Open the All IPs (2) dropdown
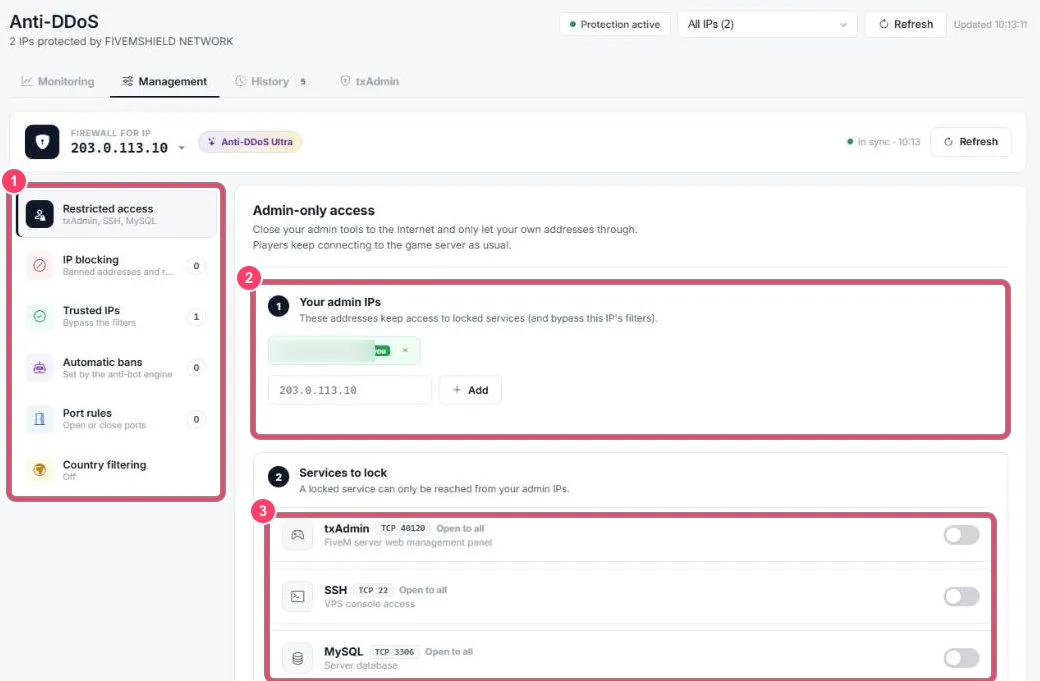This screenshot has height=681, width=1040. pyautogui.click(x=767, y=25)
